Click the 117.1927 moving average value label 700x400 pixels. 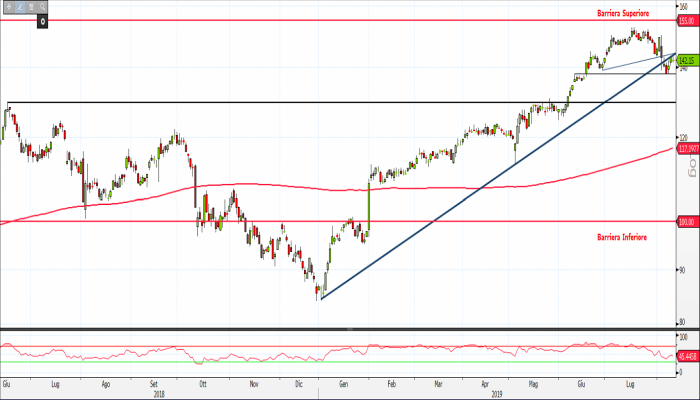pos(687,149)
